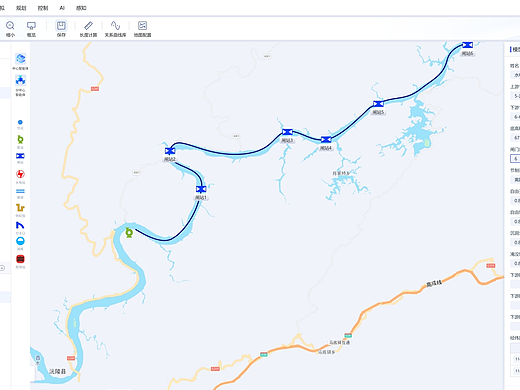Open the 规划 menu
The image size is (520, 390).
[21, 8]
